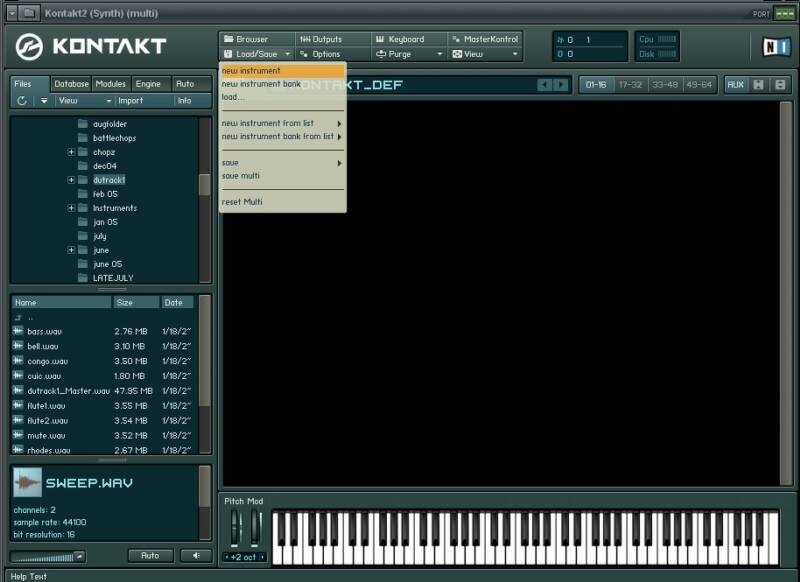This screenshot has height=582, width=800.
Task: Click the augfolder folder icon
Action: click(x=83, y=123)
